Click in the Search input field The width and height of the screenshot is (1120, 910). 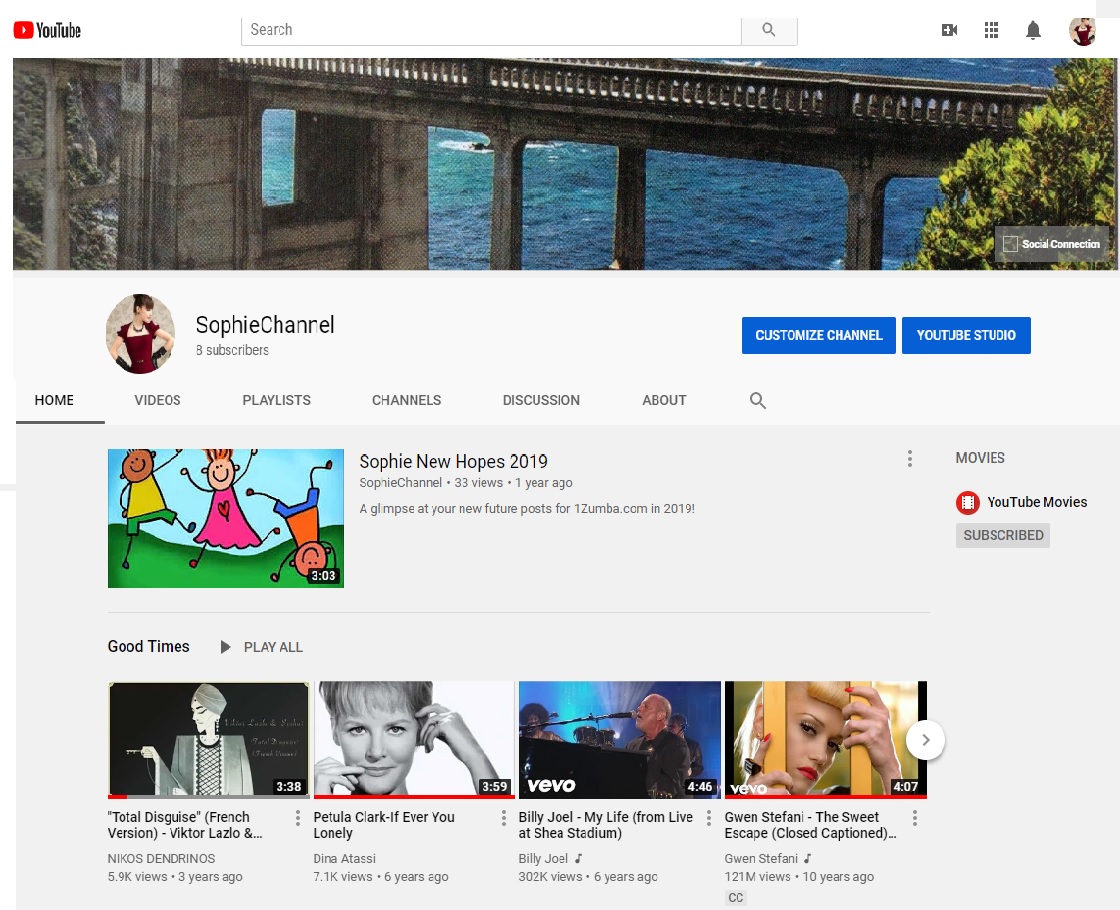click(x=490, y=30)
